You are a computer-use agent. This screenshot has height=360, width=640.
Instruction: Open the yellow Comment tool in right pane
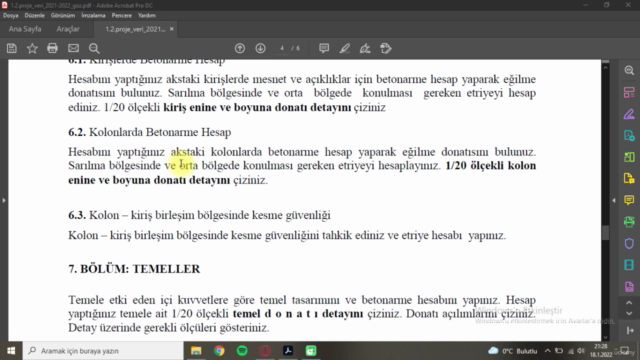[629, 200]
